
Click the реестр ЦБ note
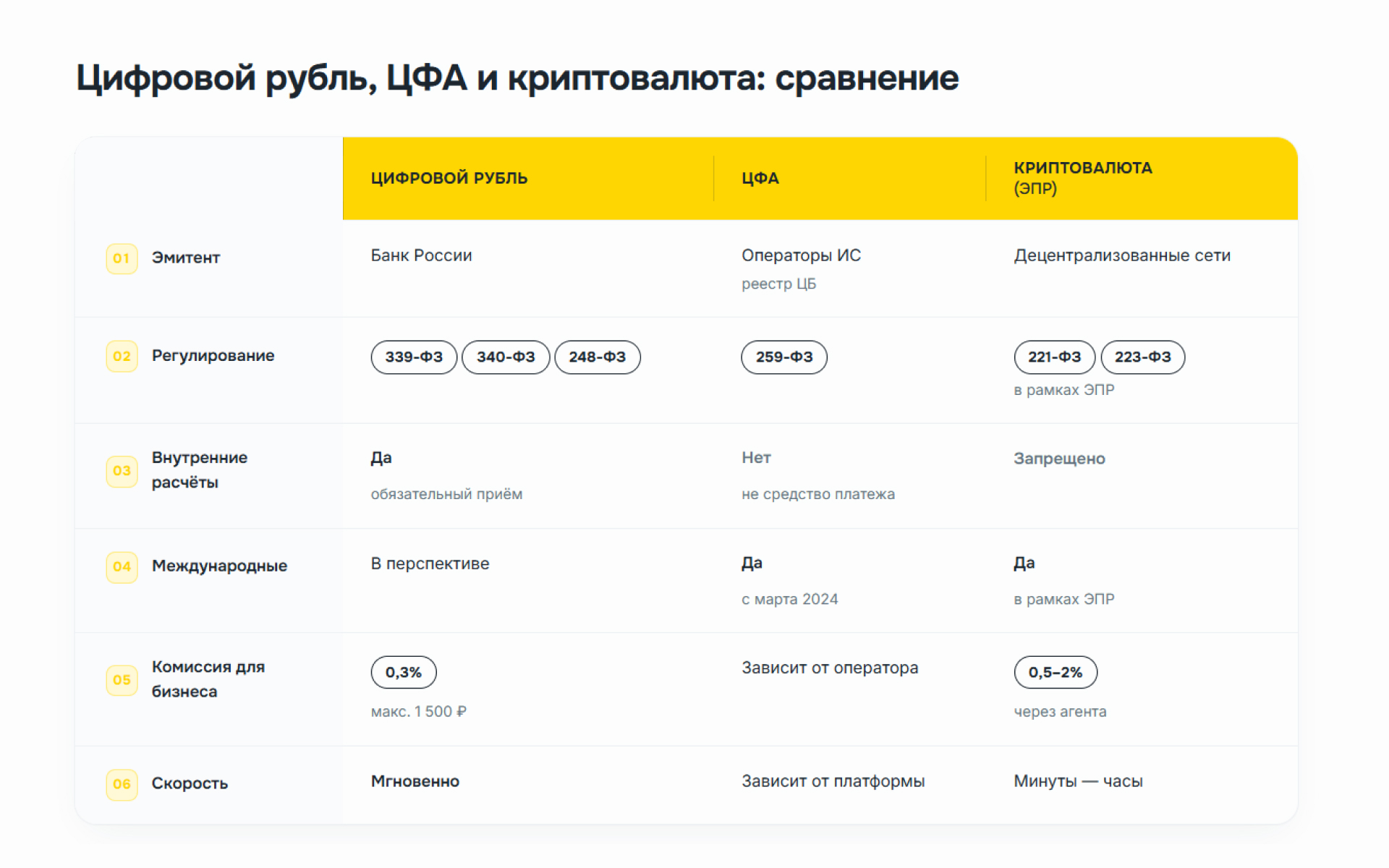(x=778, y=284)
